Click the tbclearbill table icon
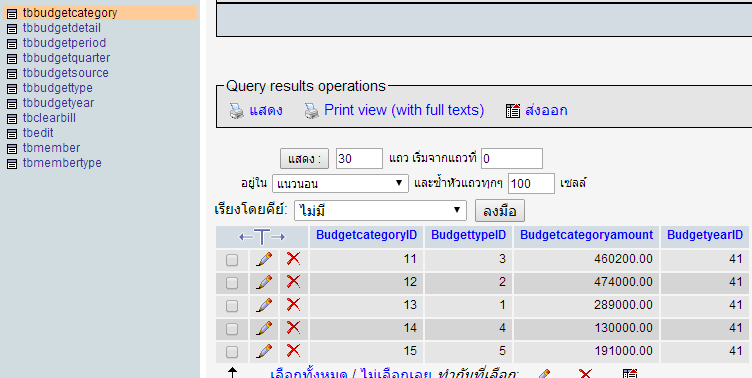 (x=12, y=118)
